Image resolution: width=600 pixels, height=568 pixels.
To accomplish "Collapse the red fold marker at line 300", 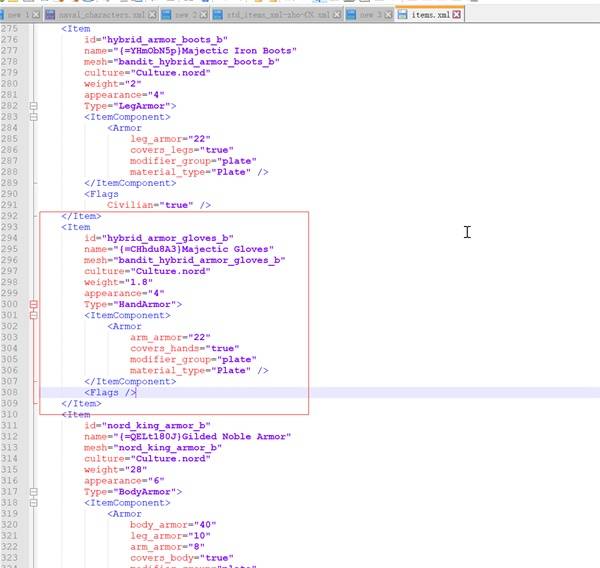I will click(x=33, y=304).
